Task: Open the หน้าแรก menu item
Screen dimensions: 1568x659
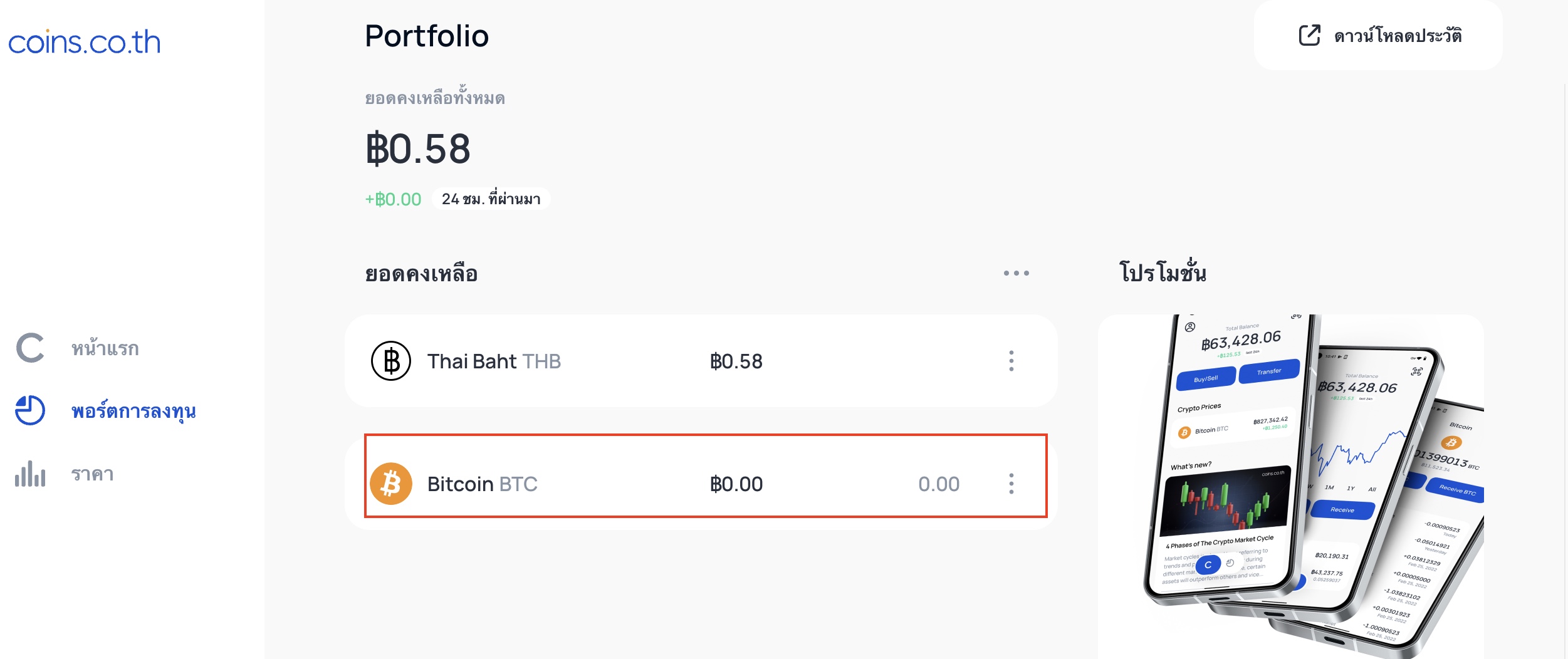Action: point(105,348)
